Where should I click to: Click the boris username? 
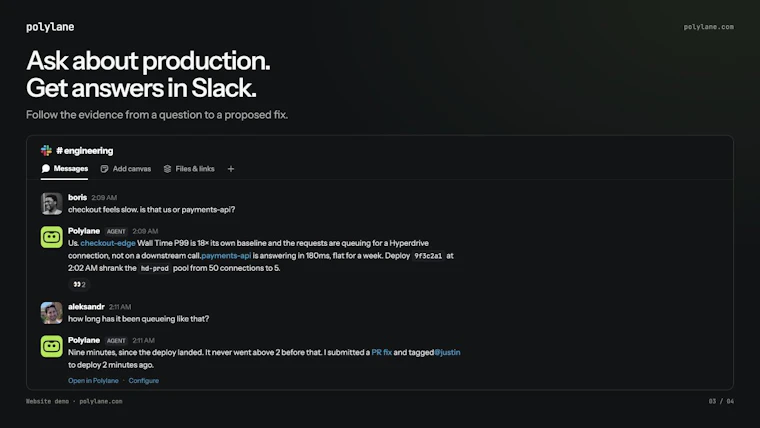coord(78,197)
